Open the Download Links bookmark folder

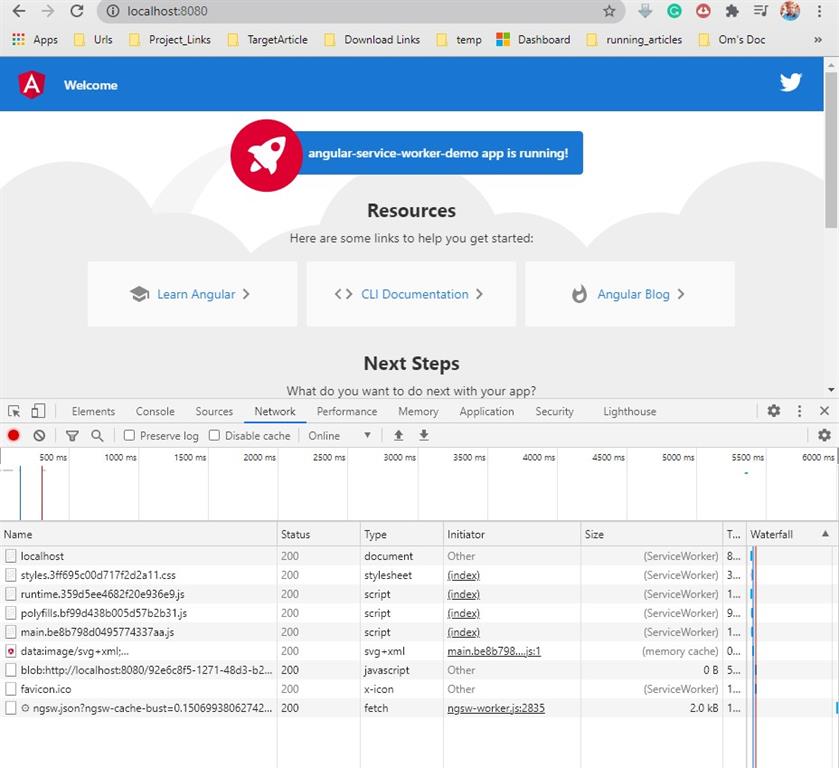[372, 40]
